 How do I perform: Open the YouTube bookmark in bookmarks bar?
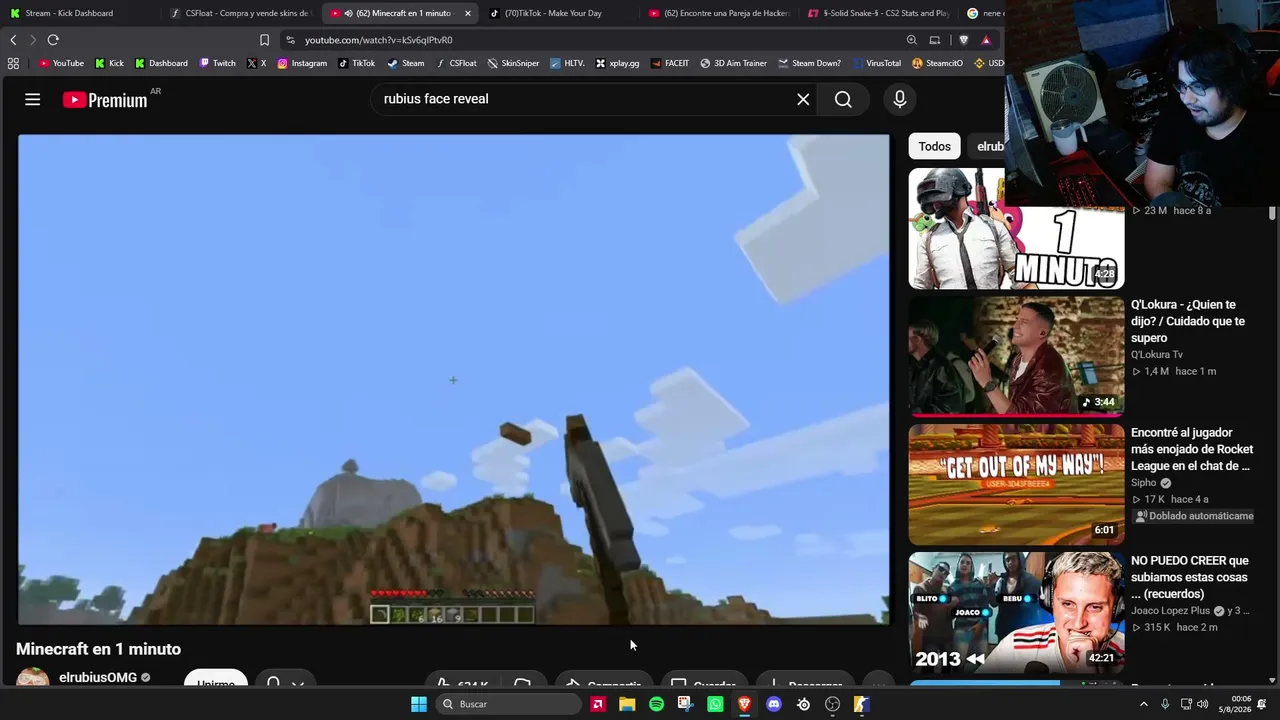[x=61, y=63]
